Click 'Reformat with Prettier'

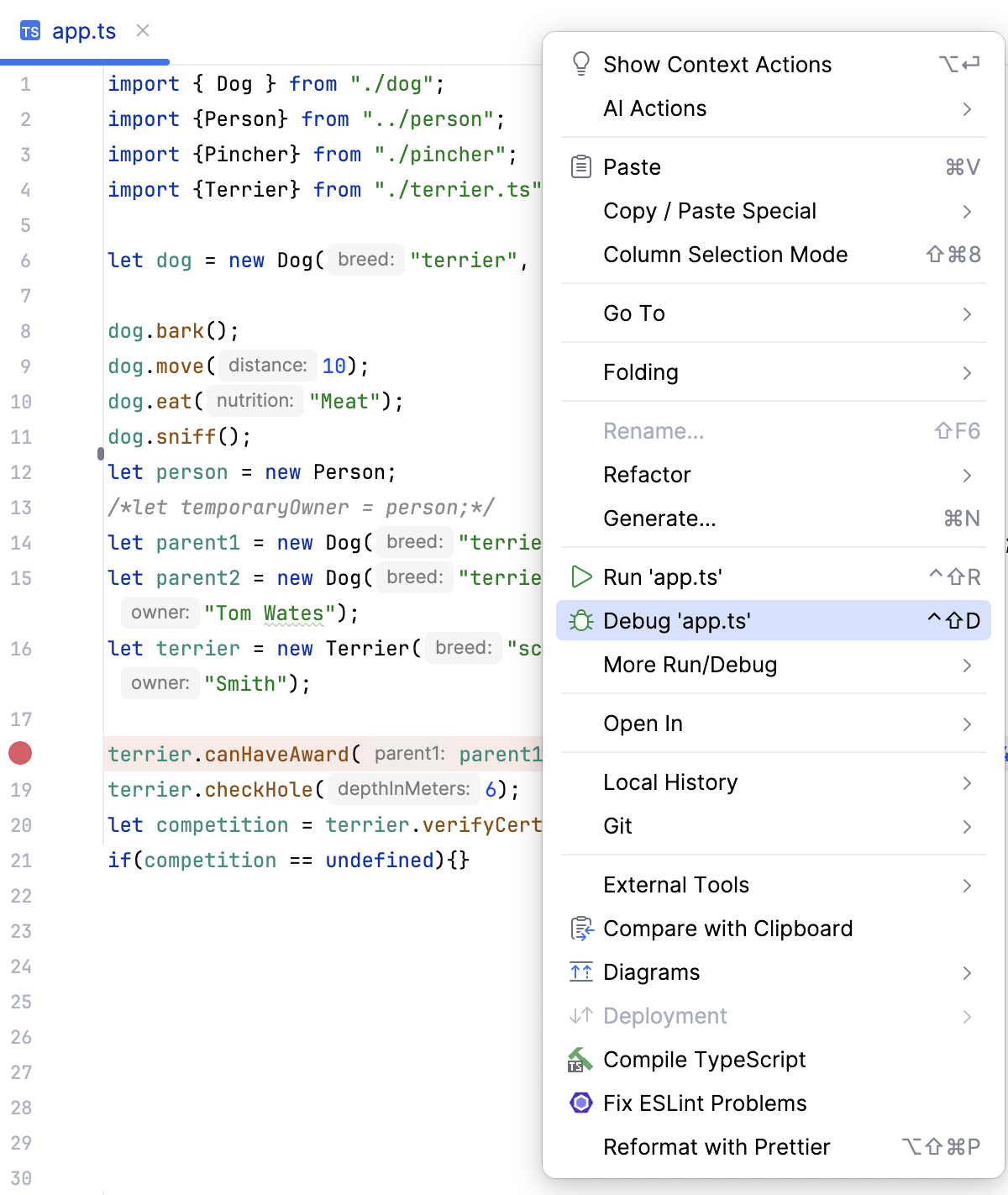[717, 1146]
